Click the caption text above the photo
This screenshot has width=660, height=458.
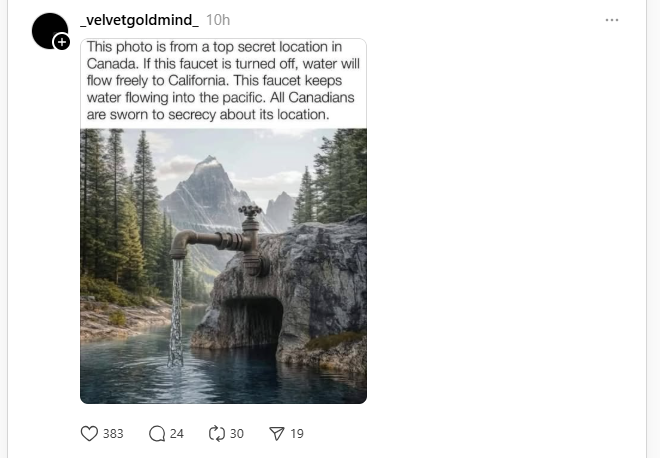[x=222, y=81]
